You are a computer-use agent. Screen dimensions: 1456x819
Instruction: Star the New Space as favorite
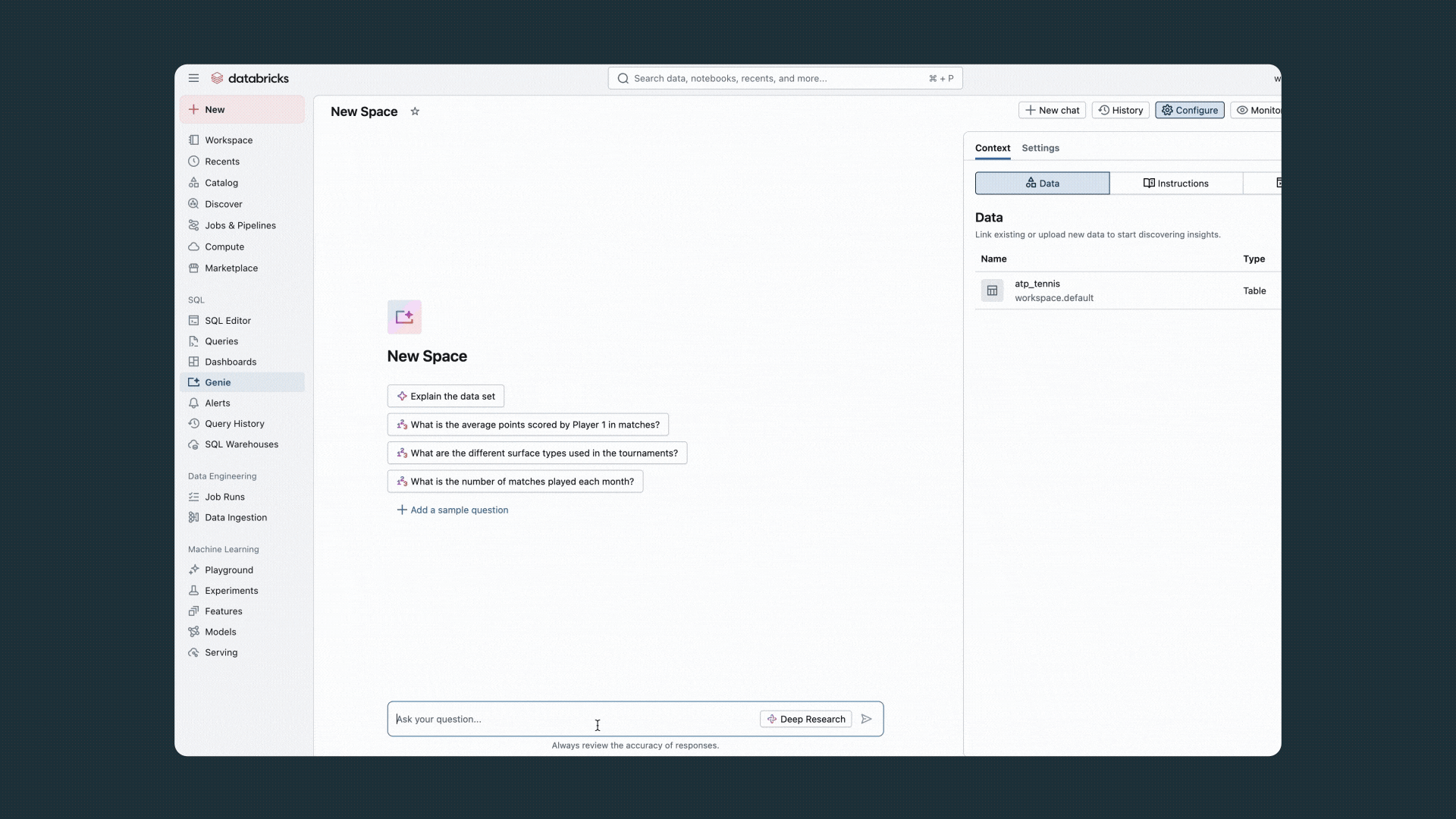point(415,111)
